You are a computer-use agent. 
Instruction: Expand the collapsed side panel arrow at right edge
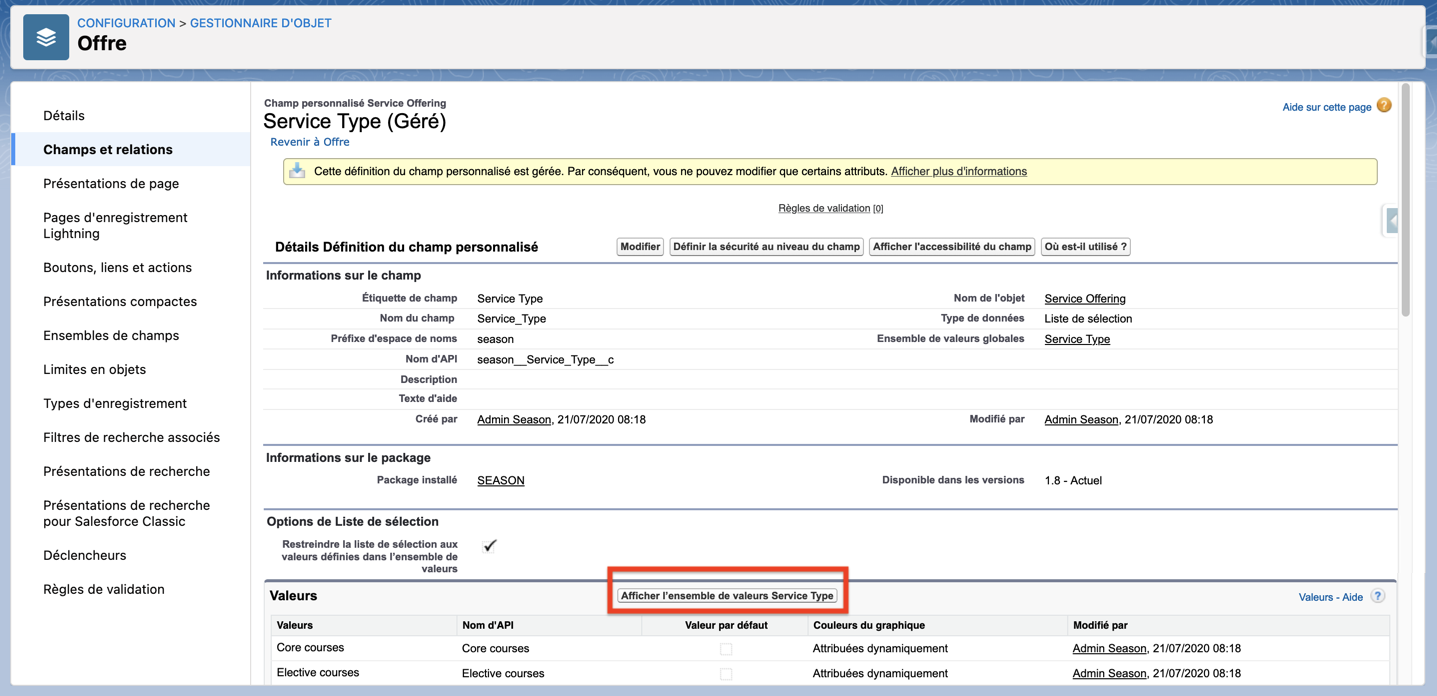1392,220
